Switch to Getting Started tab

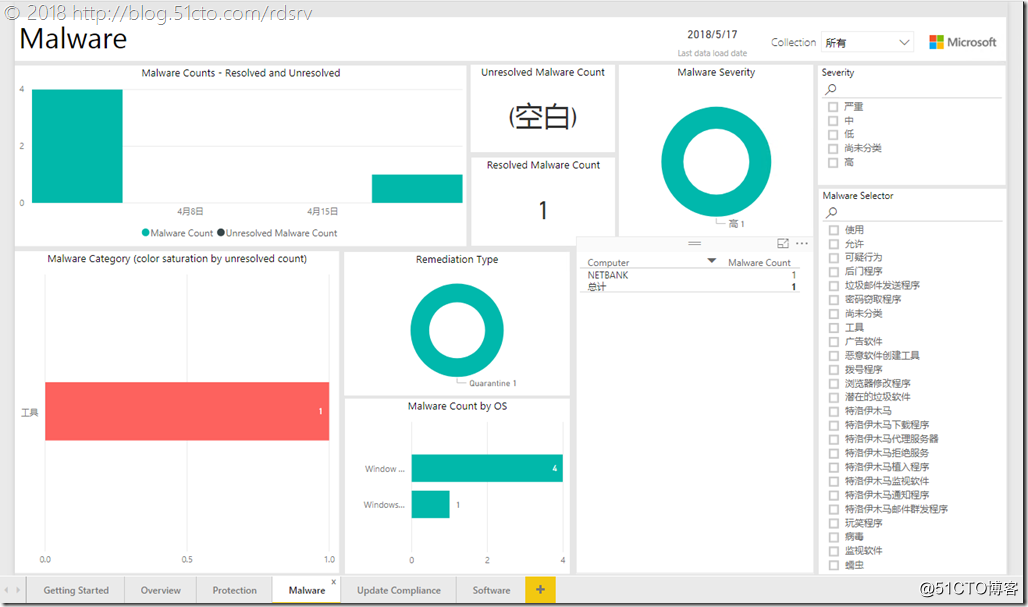(x=76, y=590)
